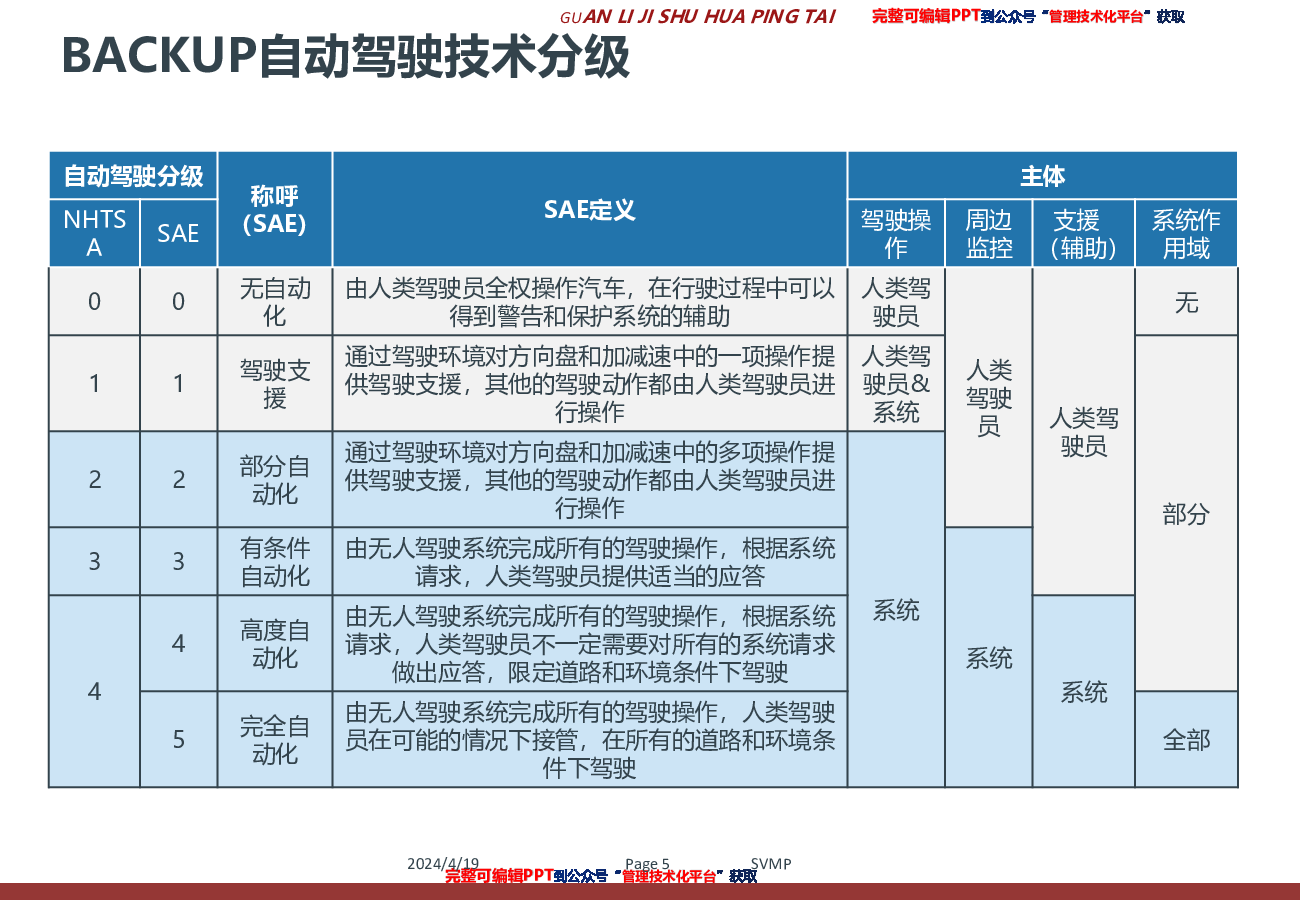Click the 周边监控 column header
1300x900 pixels.
pyautogui.click(x=989, y=233)
